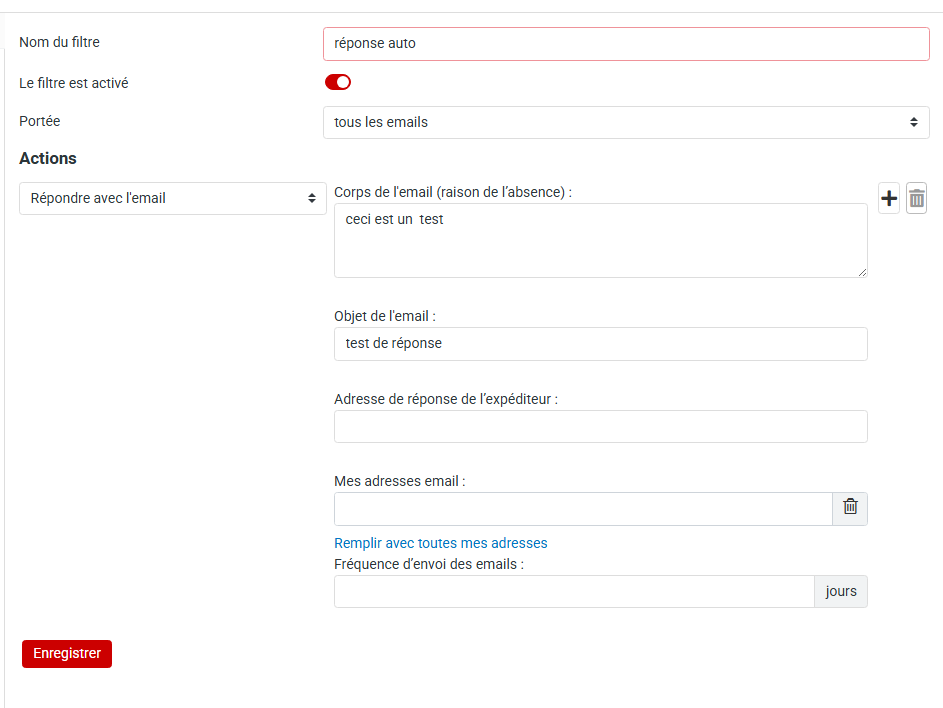Focus the Nom du filtre text field

coord(626,44)
